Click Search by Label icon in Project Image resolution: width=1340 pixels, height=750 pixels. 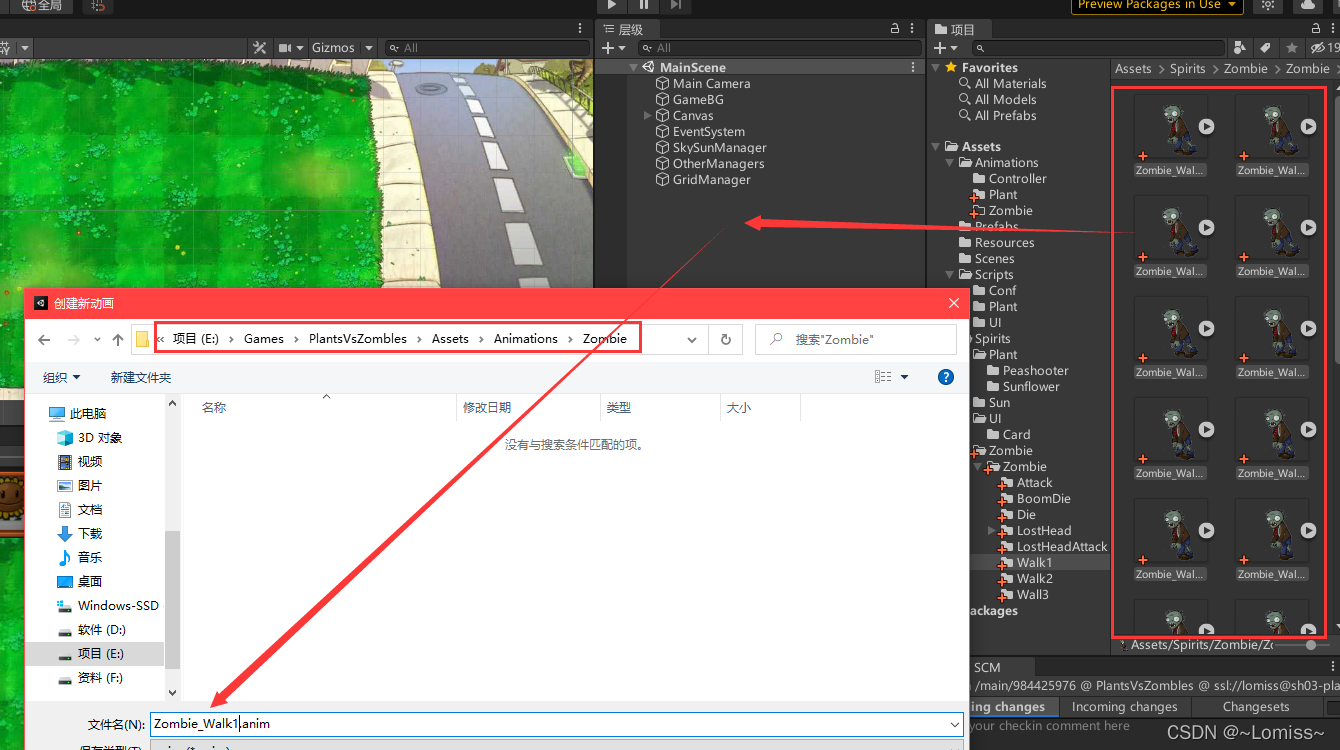[1266, 48]
